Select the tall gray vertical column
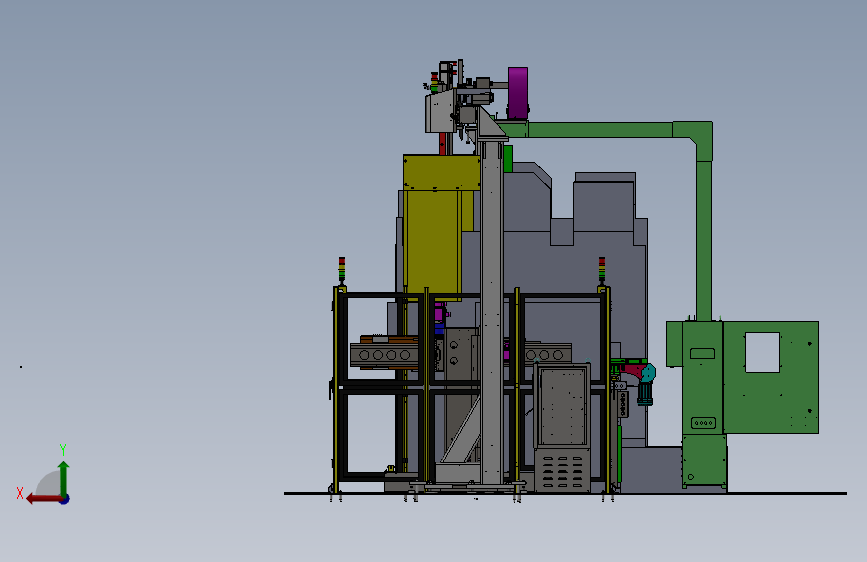Image resolution: width=867 pixels, height=562 pixels. [492, 313]
